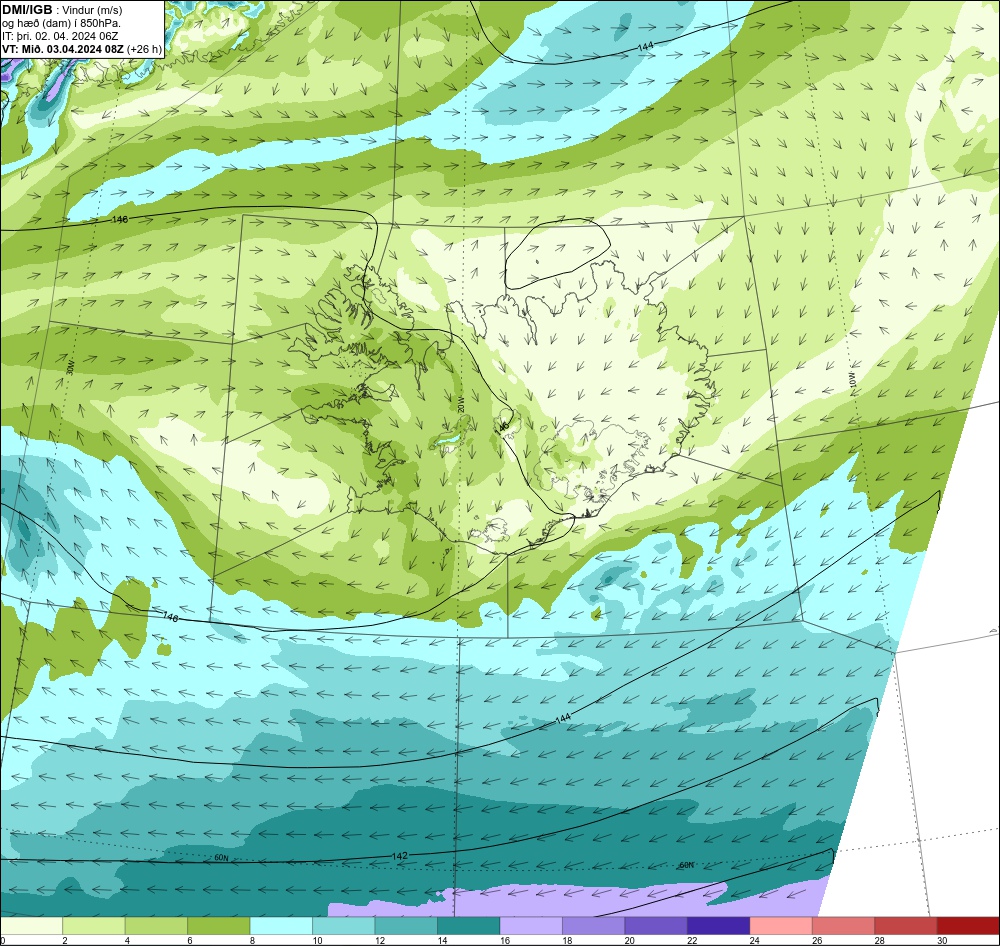Click the 'og hæð (dam) í 850hPa.' line
Image resolution: width=1000 pixels, height=946 pixels.
pos(61,23)
